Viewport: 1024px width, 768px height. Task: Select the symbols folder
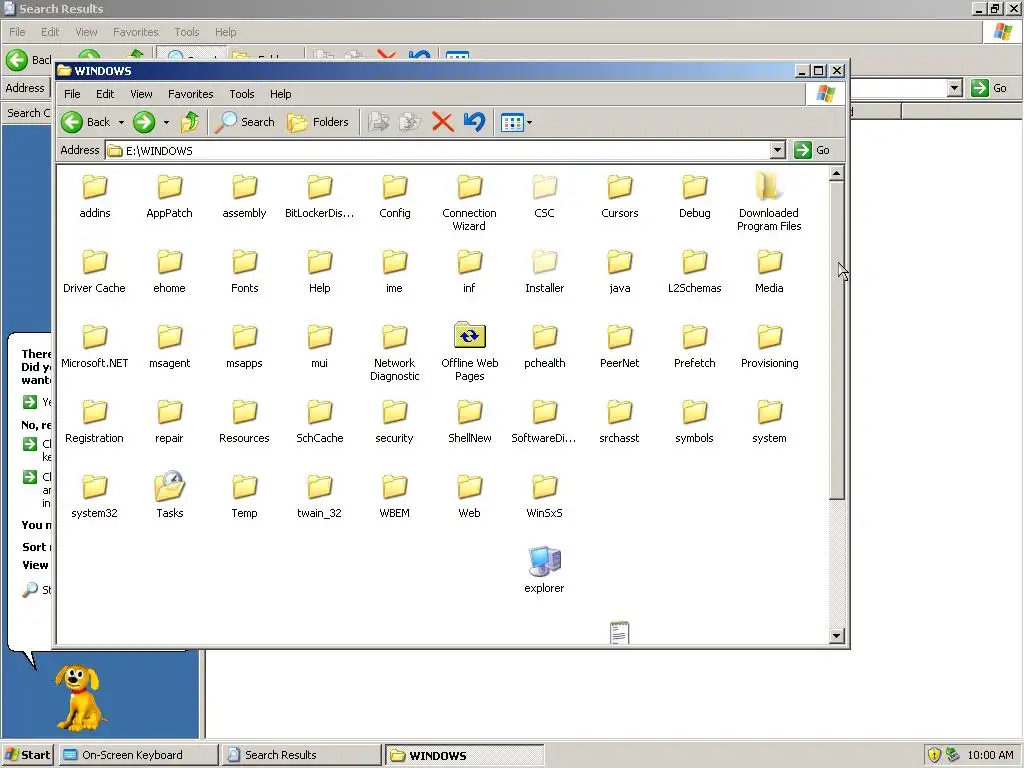(695, 421)
